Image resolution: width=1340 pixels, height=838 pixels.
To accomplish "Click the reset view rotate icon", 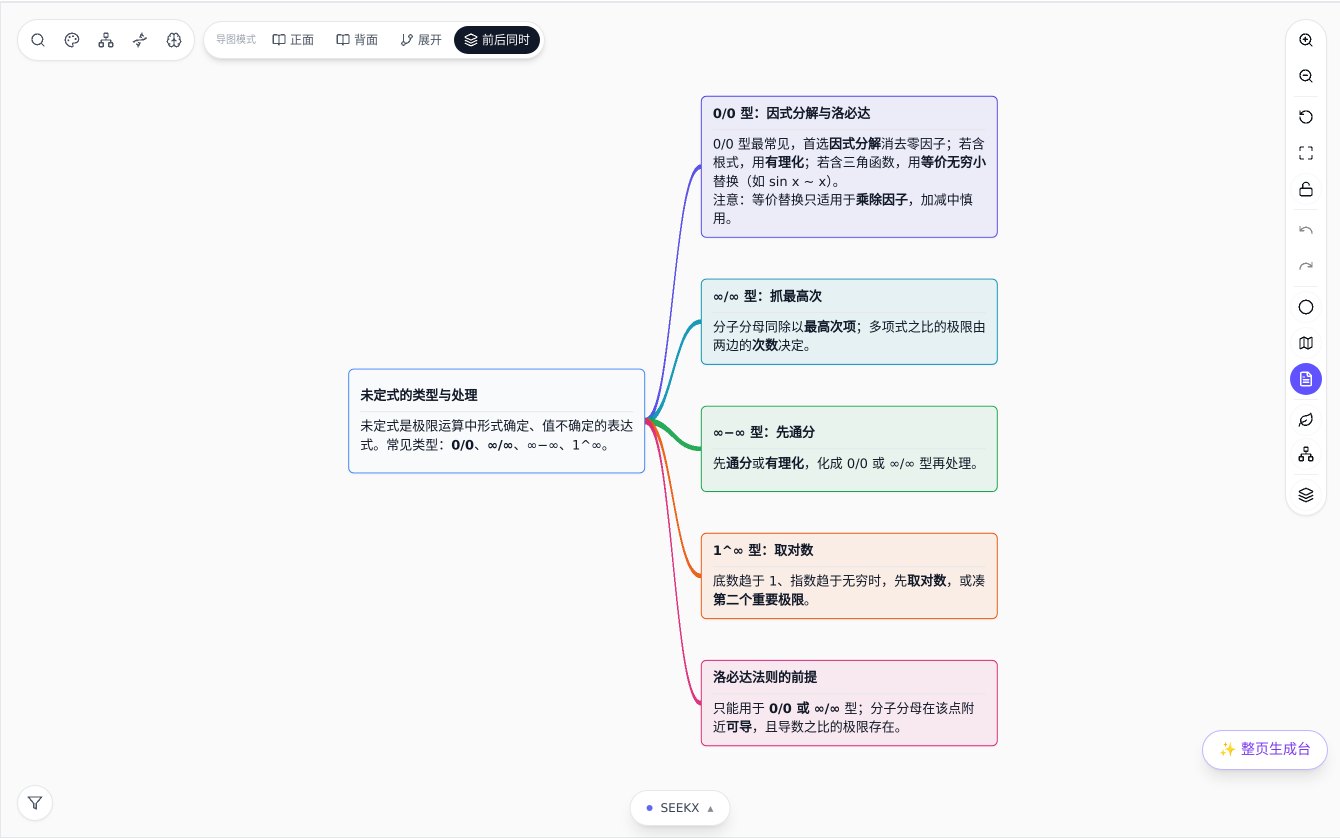I will point(1306,117).
